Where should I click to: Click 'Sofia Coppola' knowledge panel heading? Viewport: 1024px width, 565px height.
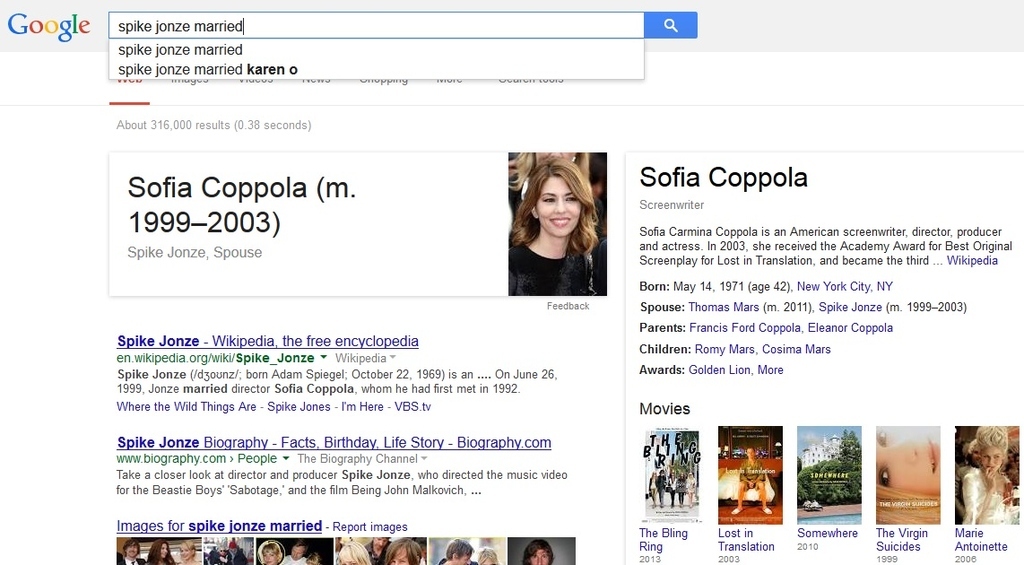click(x=724, y=178)
